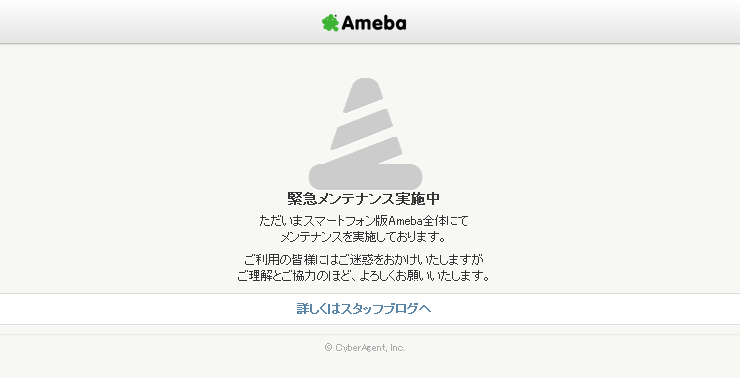Viewport: 740px width, 378px height.
Task: Click the cone's rounded top segment
Action: tap(363, 95)
